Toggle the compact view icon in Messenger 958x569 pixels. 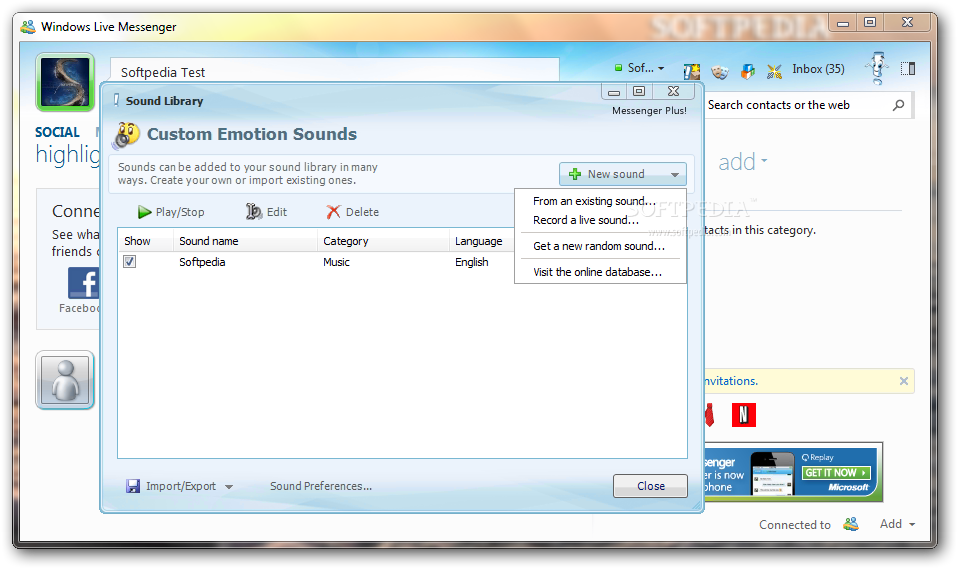coord(908,68)
